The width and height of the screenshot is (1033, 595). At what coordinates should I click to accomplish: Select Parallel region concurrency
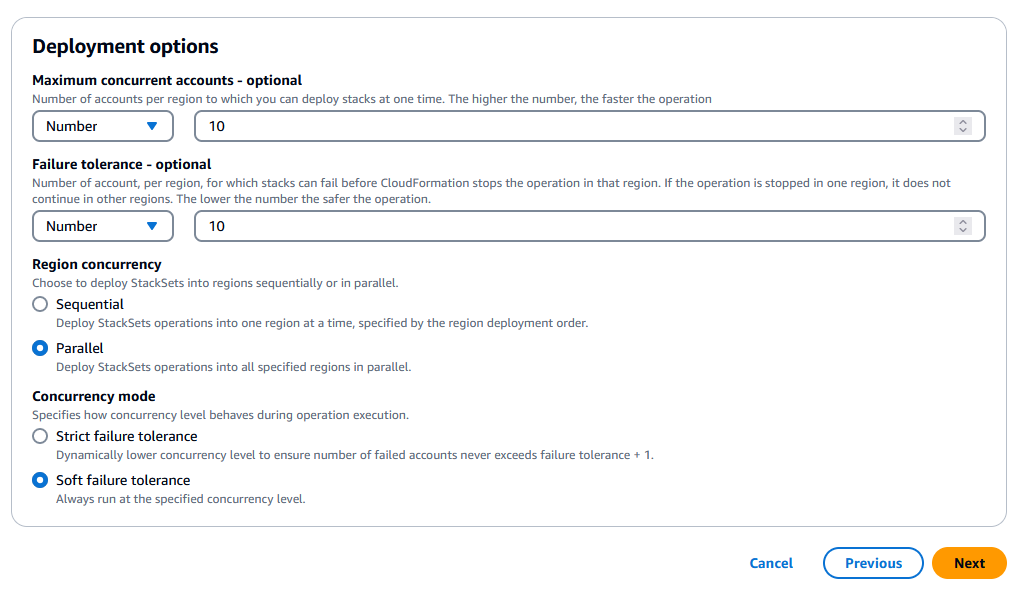(x=40, y=348)
